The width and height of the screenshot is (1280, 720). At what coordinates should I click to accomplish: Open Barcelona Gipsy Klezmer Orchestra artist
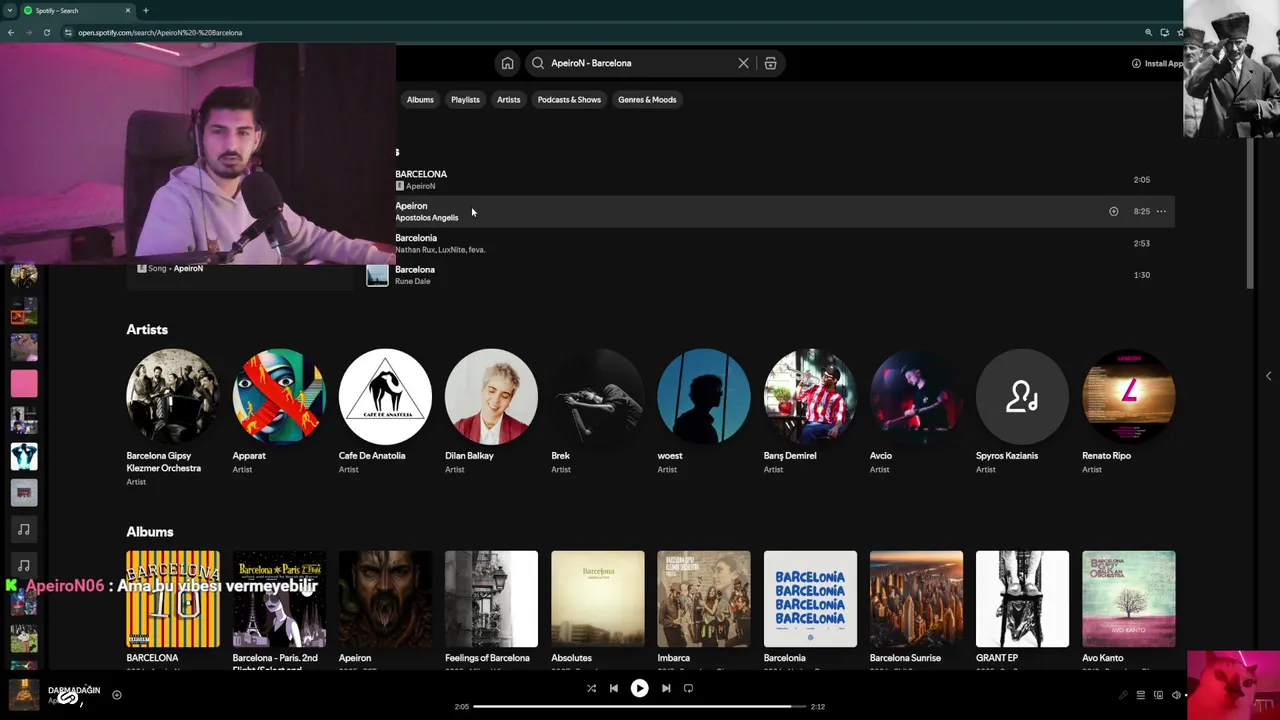click(173, 417)
